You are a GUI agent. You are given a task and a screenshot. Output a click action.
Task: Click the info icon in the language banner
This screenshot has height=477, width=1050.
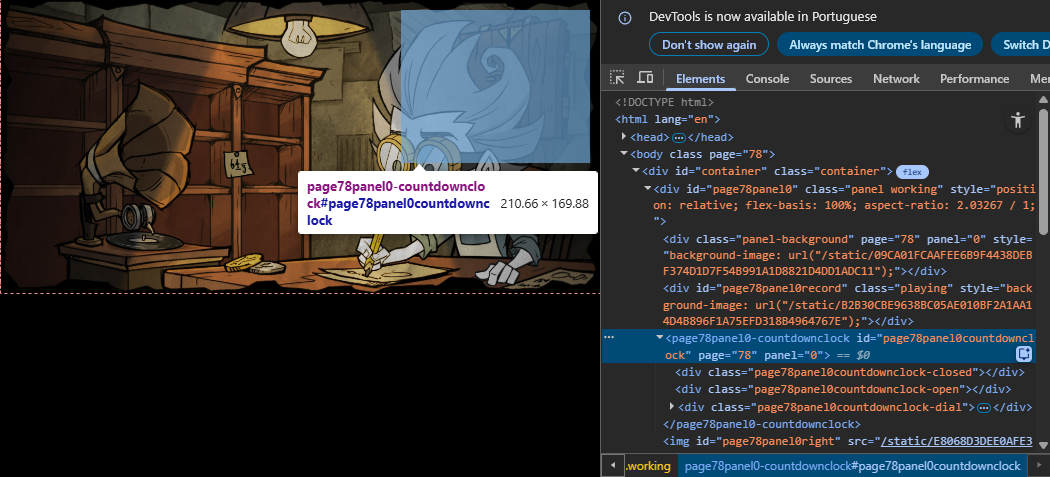tap(625, 17)
